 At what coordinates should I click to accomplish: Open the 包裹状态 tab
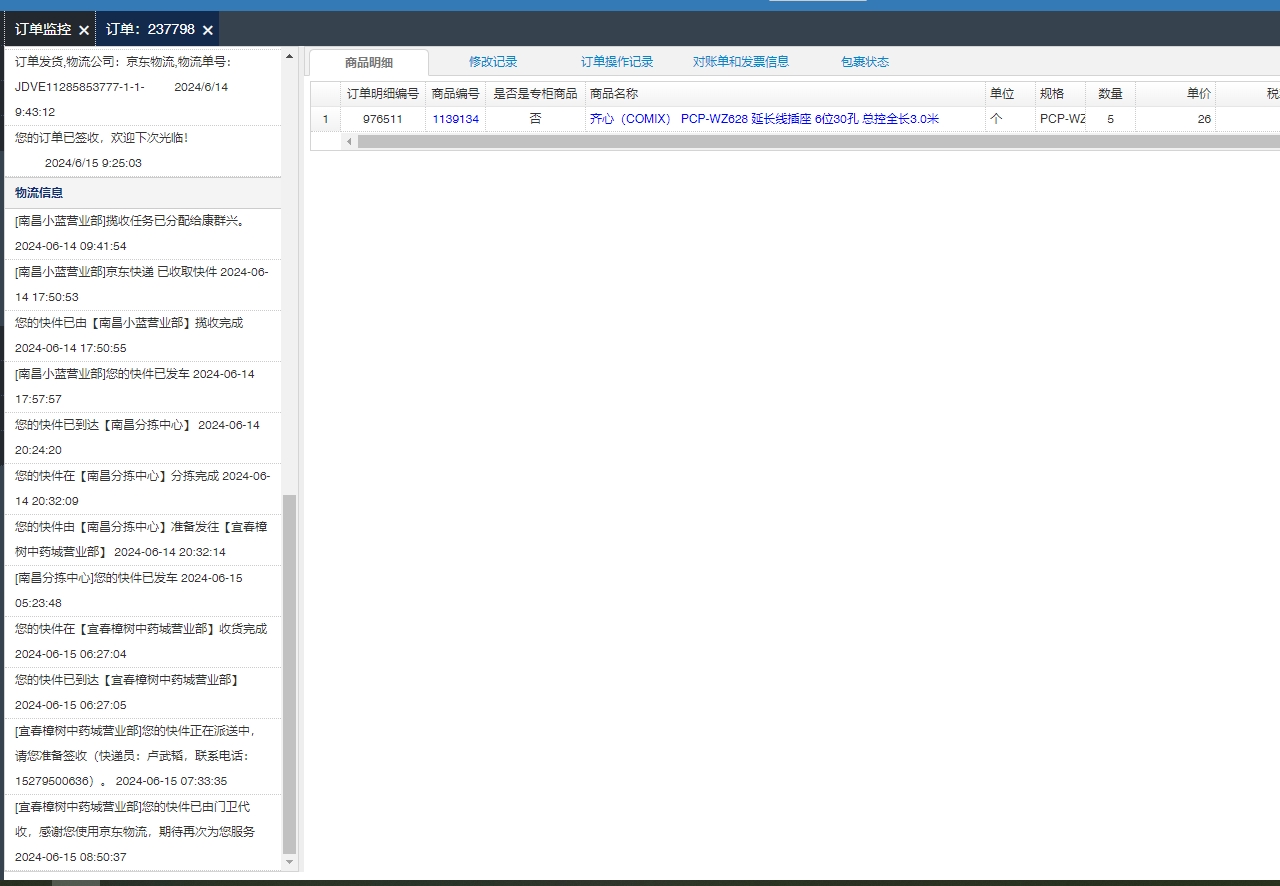click(865, 62)
